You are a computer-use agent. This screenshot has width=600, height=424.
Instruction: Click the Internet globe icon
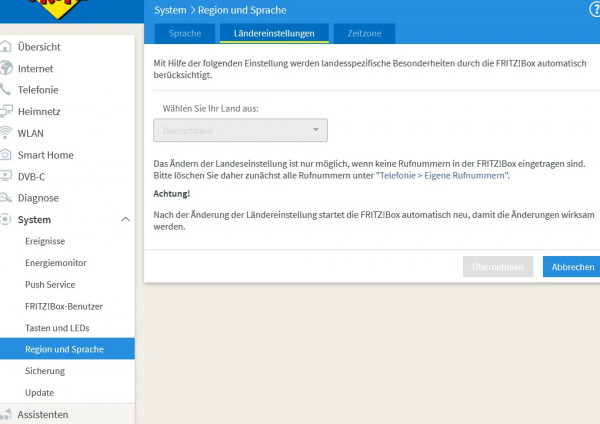(6, 68)
